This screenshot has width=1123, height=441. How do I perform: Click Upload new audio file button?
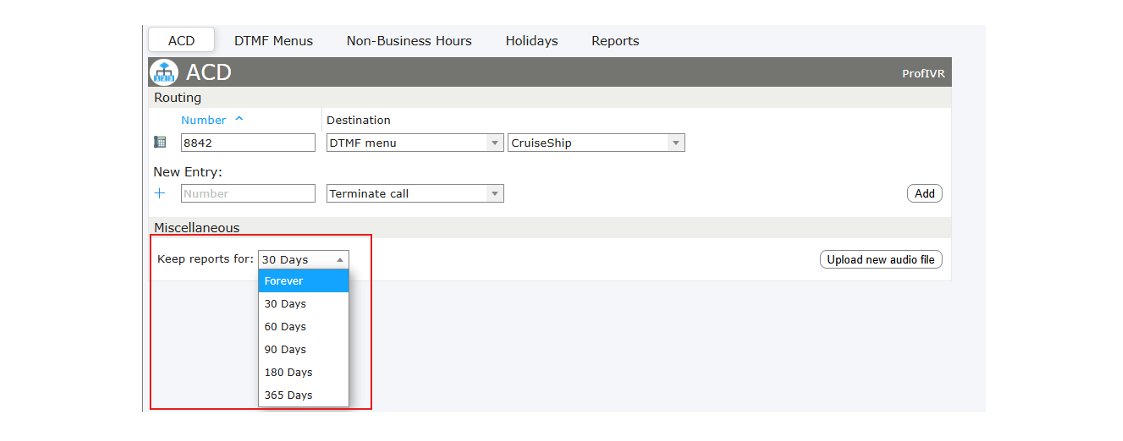pos(881,260)
